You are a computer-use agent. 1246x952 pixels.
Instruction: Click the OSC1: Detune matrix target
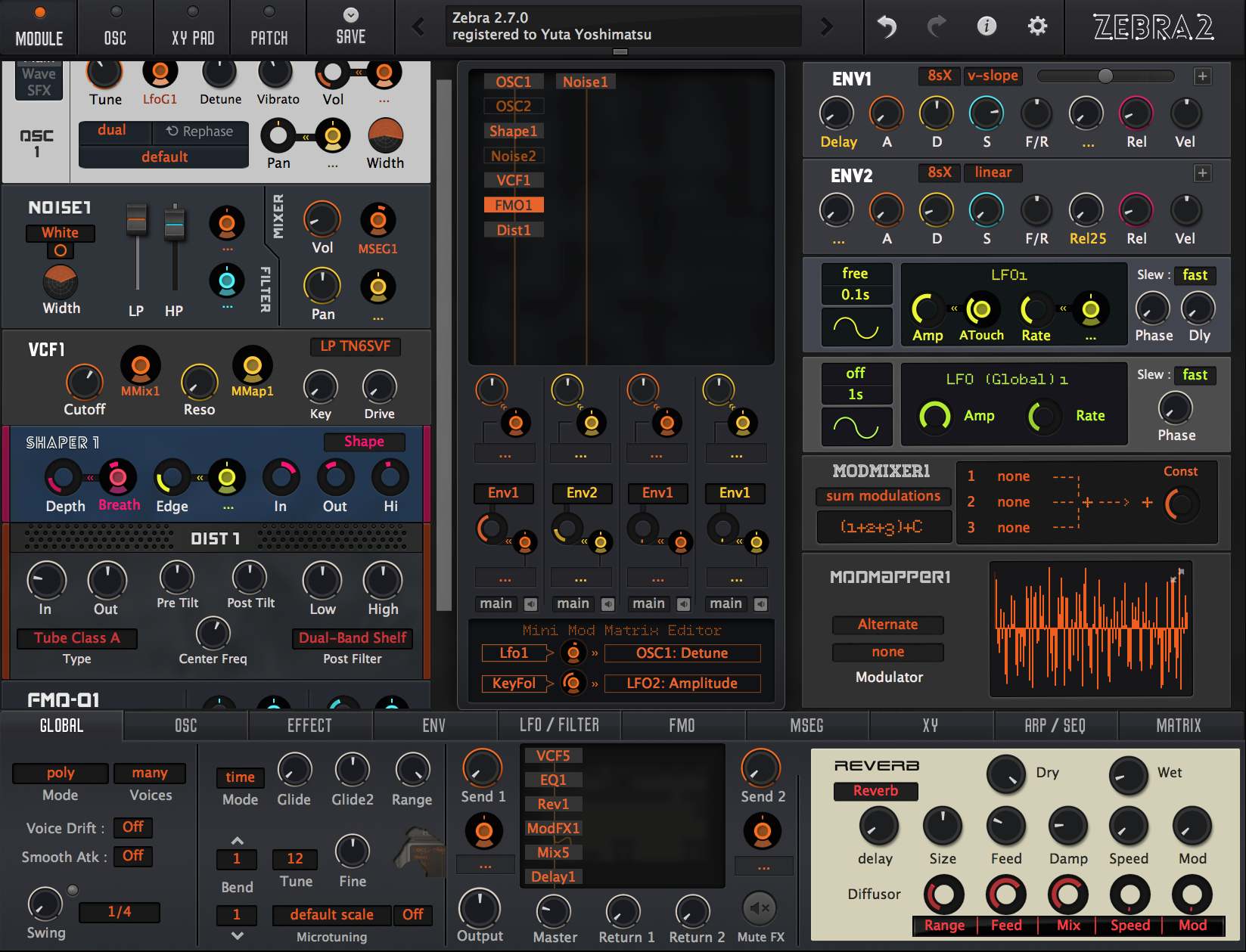point(682,653)
